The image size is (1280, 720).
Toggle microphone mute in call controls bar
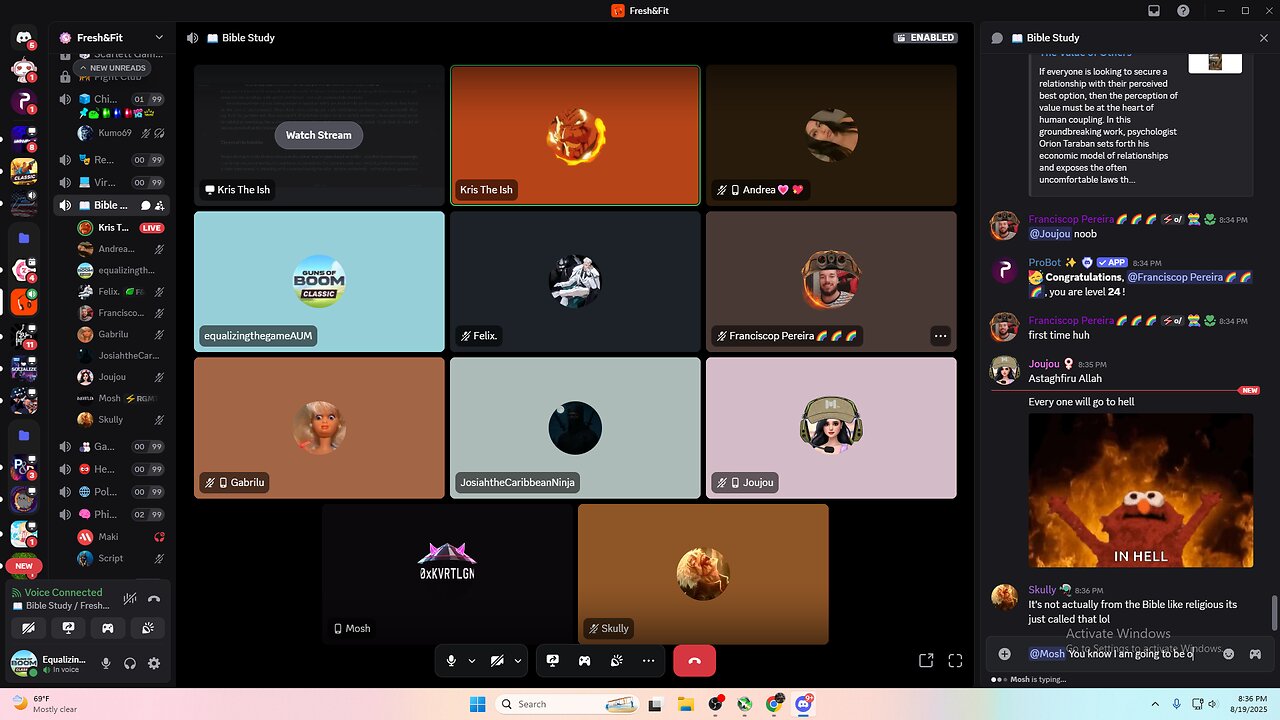click(x=452, y=660)
